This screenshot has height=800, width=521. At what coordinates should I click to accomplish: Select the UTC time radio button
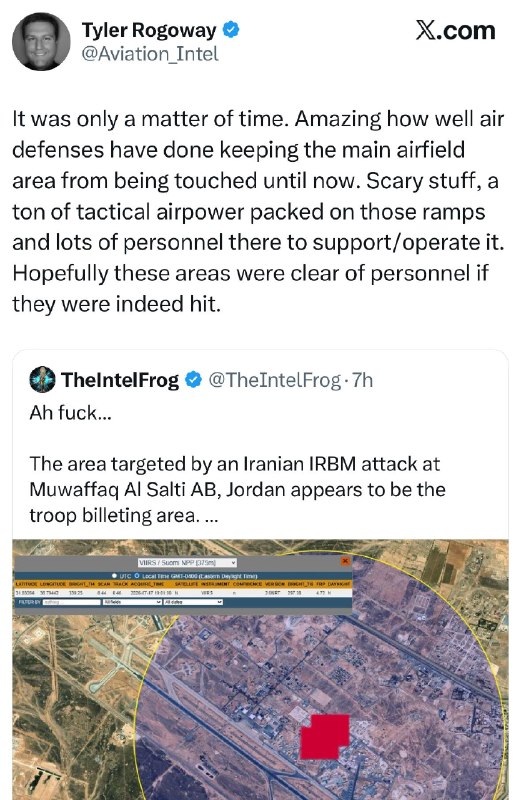[115, 576]
